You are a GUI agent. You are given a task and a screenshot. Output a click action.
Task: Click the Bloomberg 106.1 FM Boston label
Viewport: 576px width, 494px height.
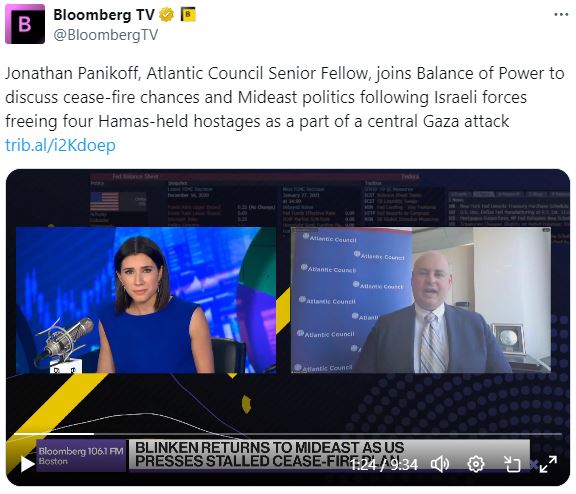(81, 455)
